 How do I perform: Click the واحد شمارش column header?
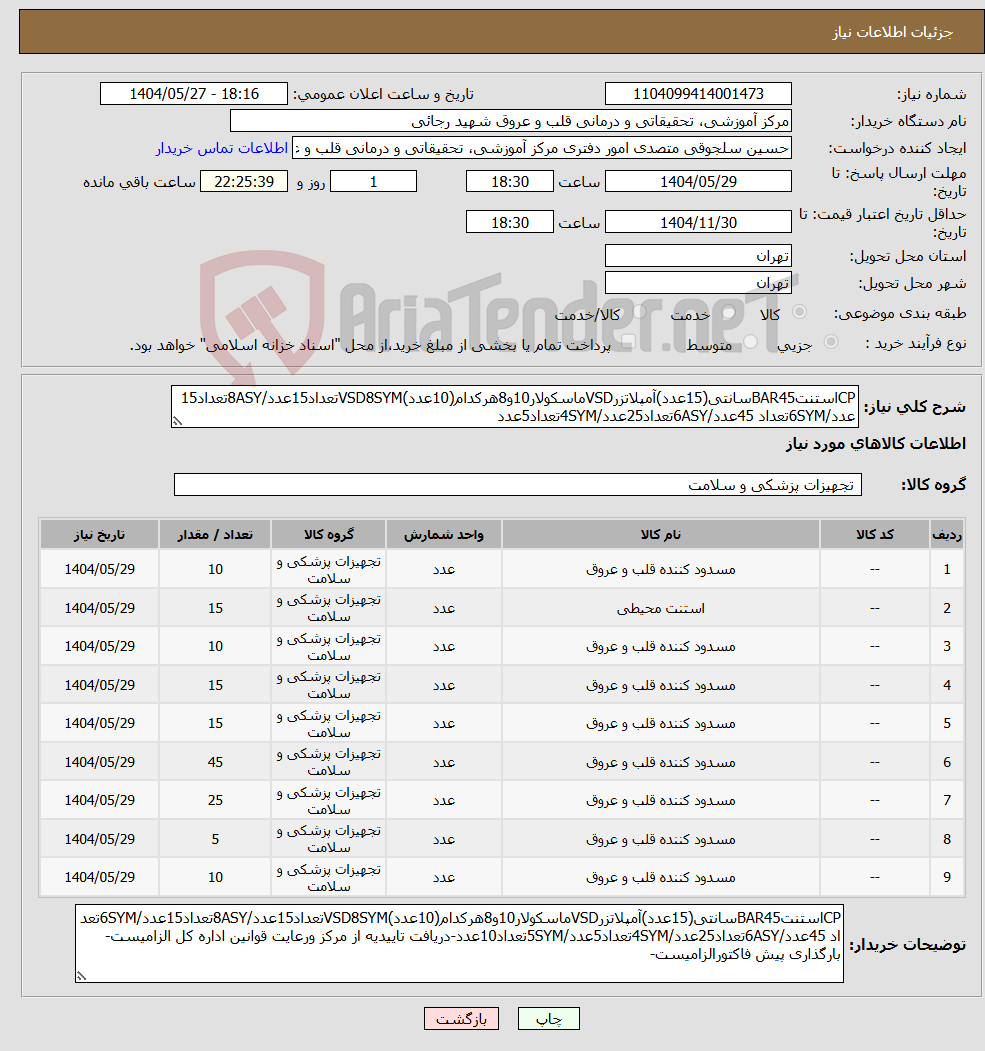click(444, 534)
